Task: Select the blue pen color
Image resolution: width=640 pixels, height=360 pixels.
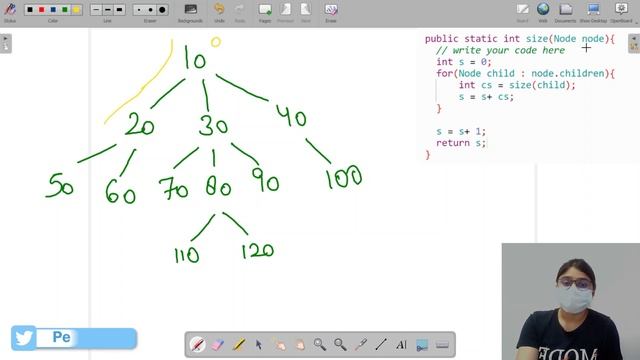Action: tap(53, 9)
